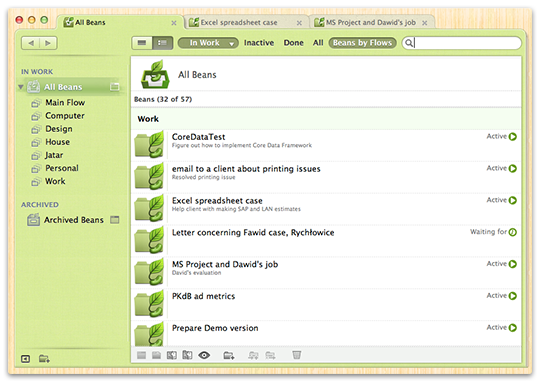This screenshot has width=540, height=382.
Task: Close the All Beans tab
Action: pyautogui.click(x=174, y=23)
